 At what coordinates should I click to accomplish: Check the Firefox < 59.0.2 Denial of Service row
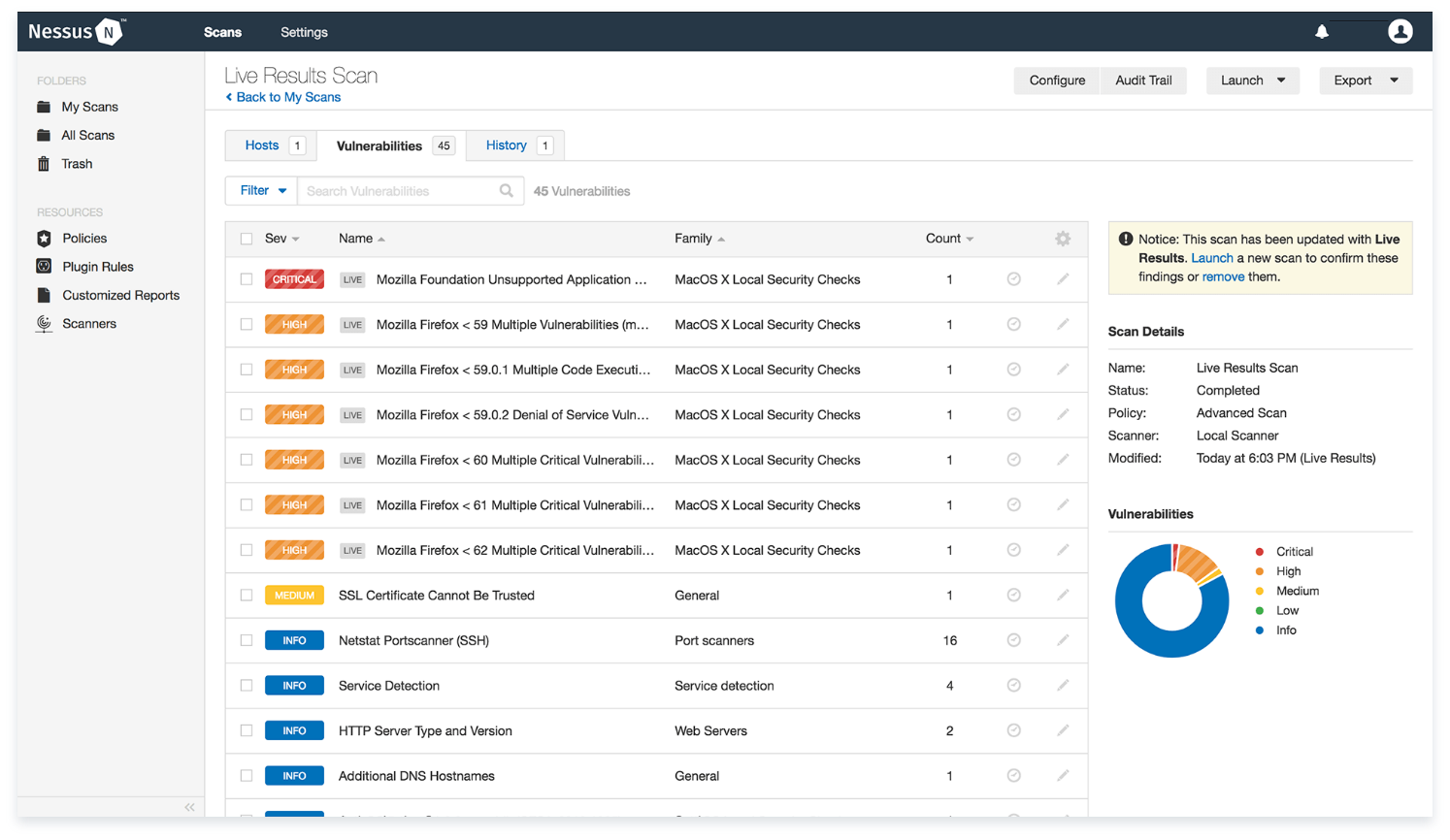pyautogui.click(x=247, y=414)
